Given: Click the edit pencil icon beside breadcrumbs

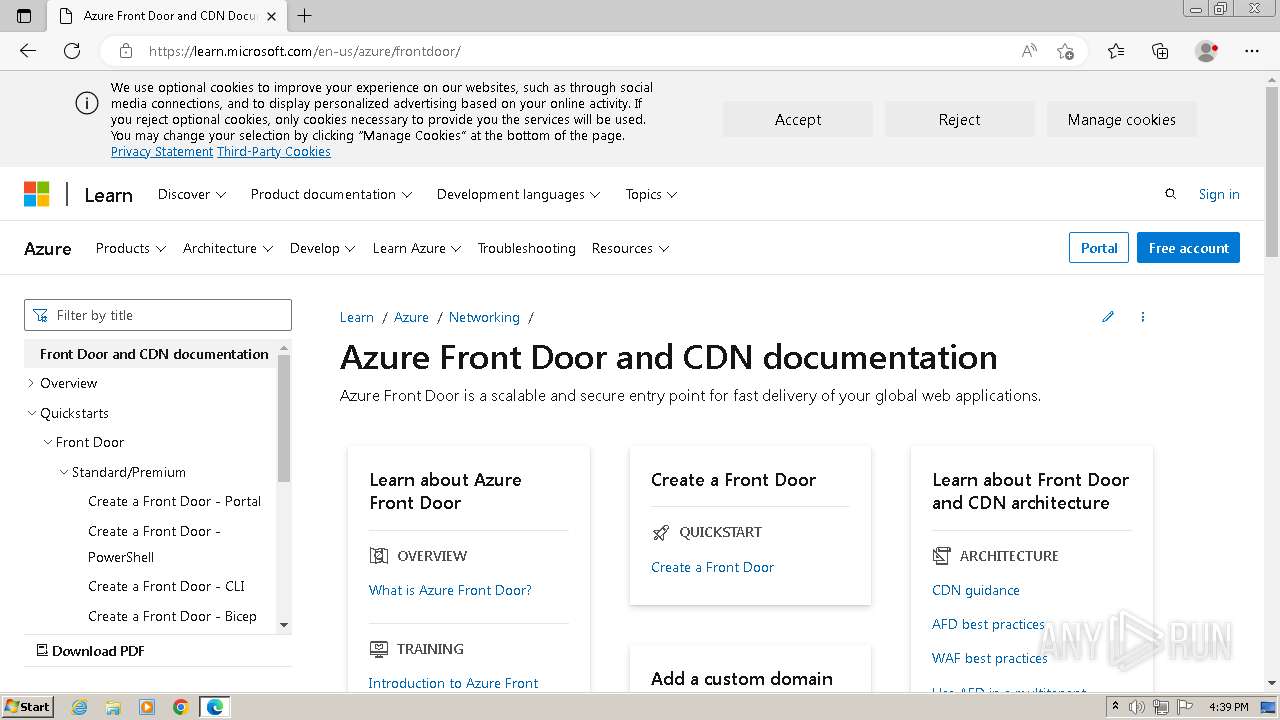Looking at the screenshot, I should (1108, 317).
